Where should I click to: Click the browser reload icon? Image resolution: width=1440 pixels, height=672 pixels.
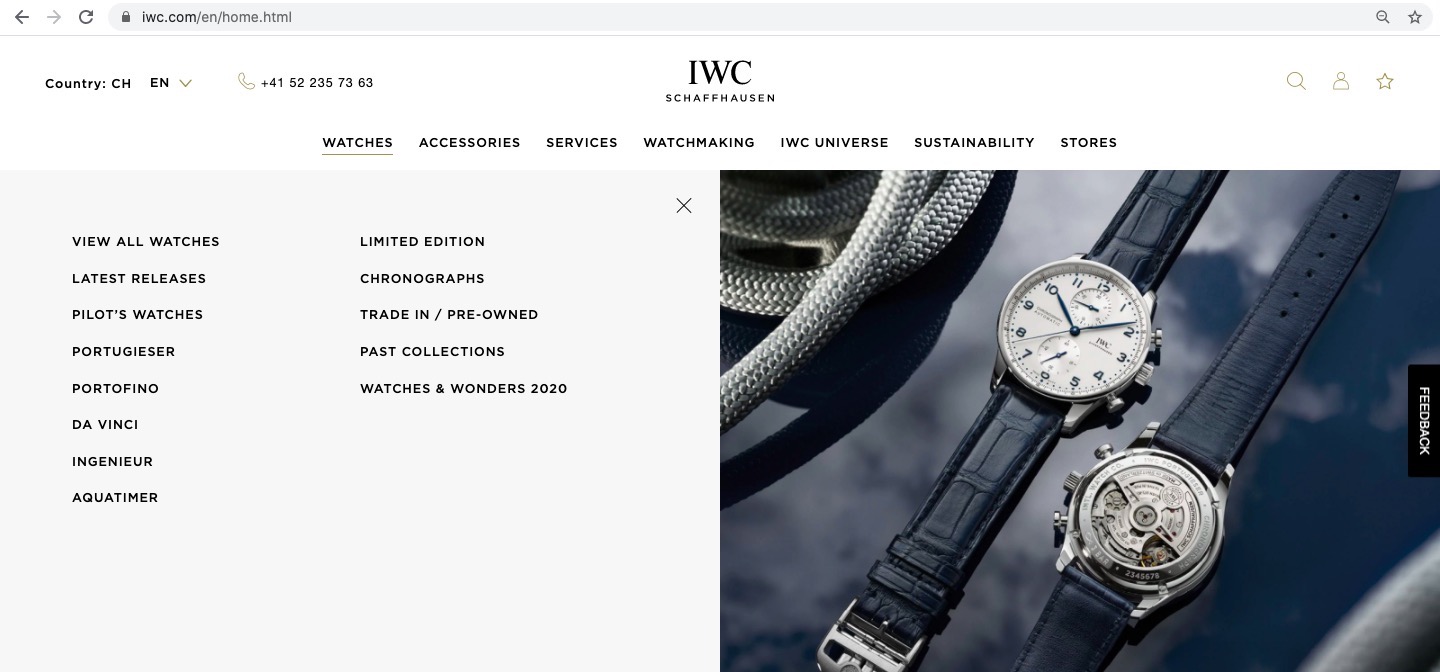point(86,17)
